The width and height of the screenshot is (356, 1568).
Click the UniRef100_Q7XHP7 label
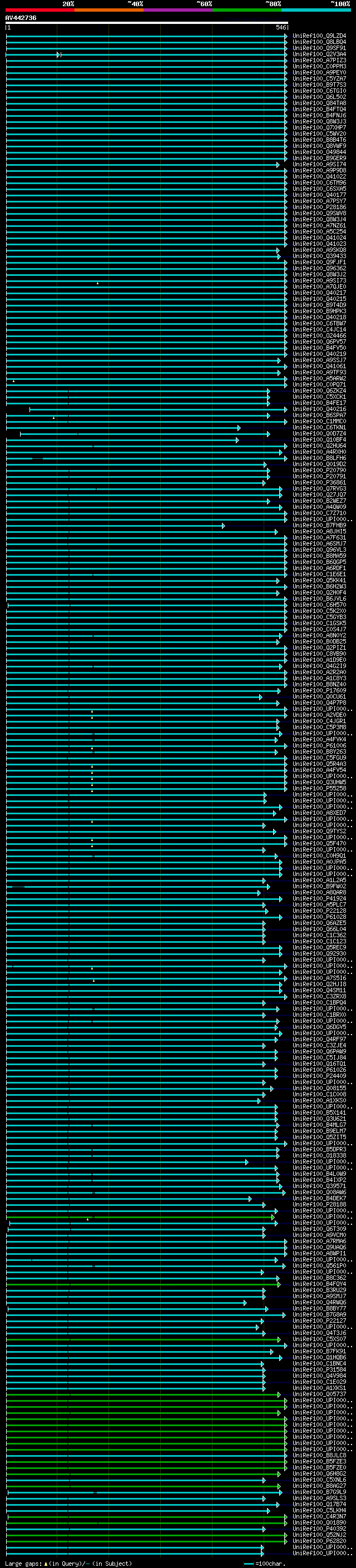(319, 127)
